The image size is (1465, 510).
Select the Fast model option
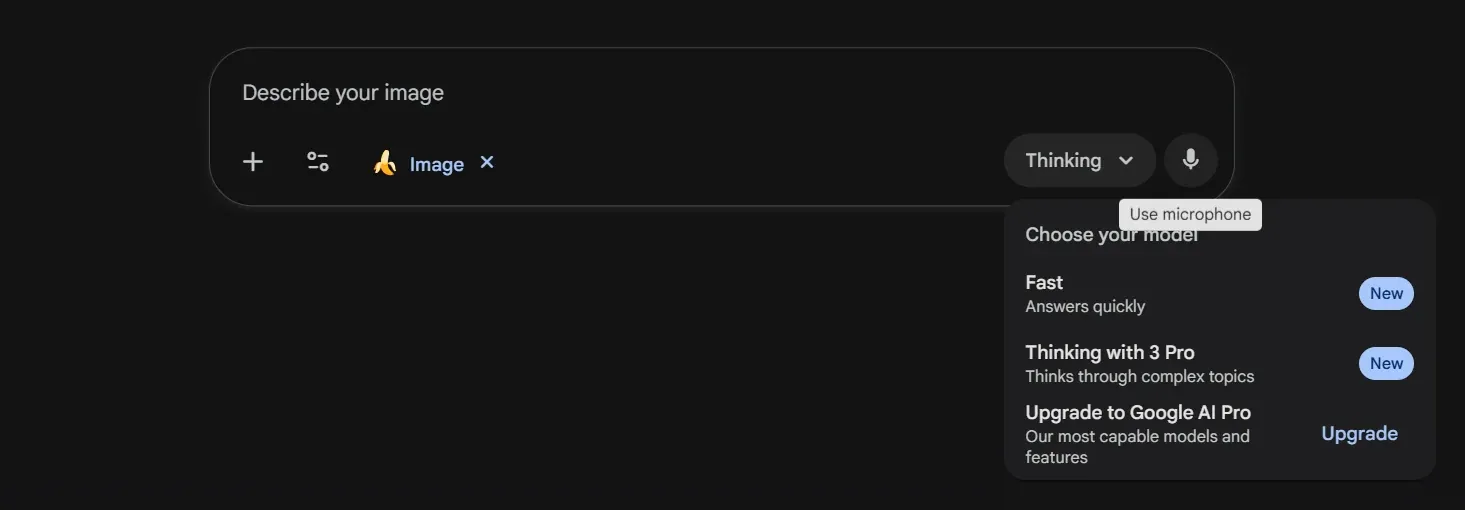(x=1044, y=283)
